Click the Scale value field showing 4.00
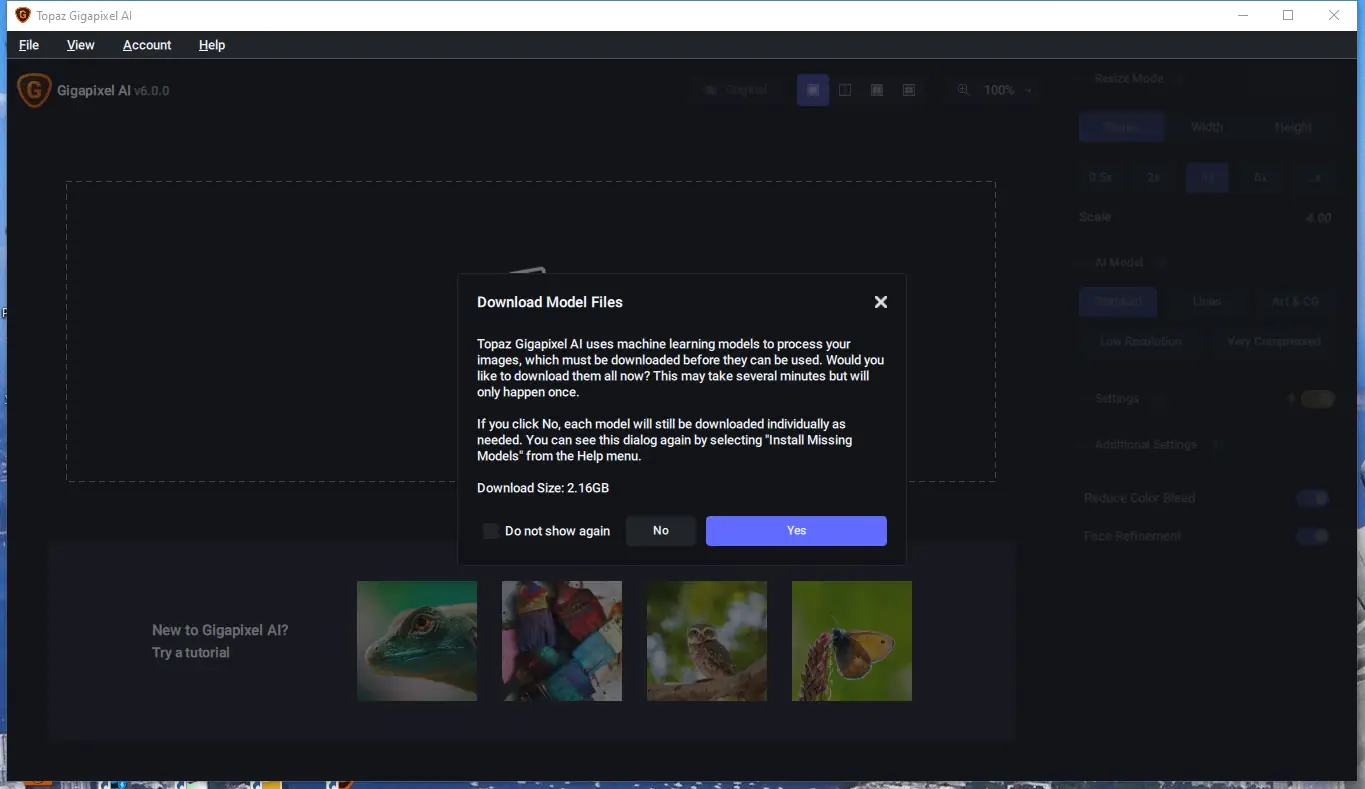Viewport: 1365px width, 789px height. click(1317, 217)
